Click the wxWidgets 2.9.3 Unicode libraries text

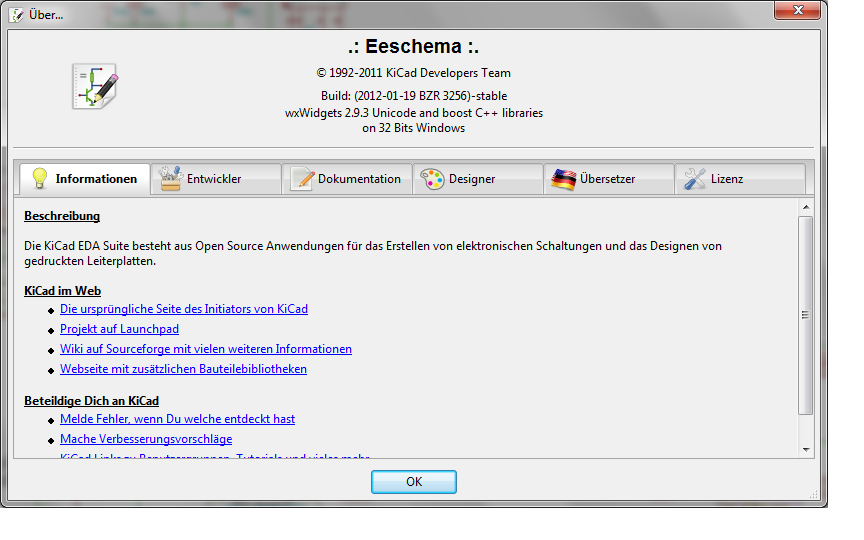tap(414, 113)
